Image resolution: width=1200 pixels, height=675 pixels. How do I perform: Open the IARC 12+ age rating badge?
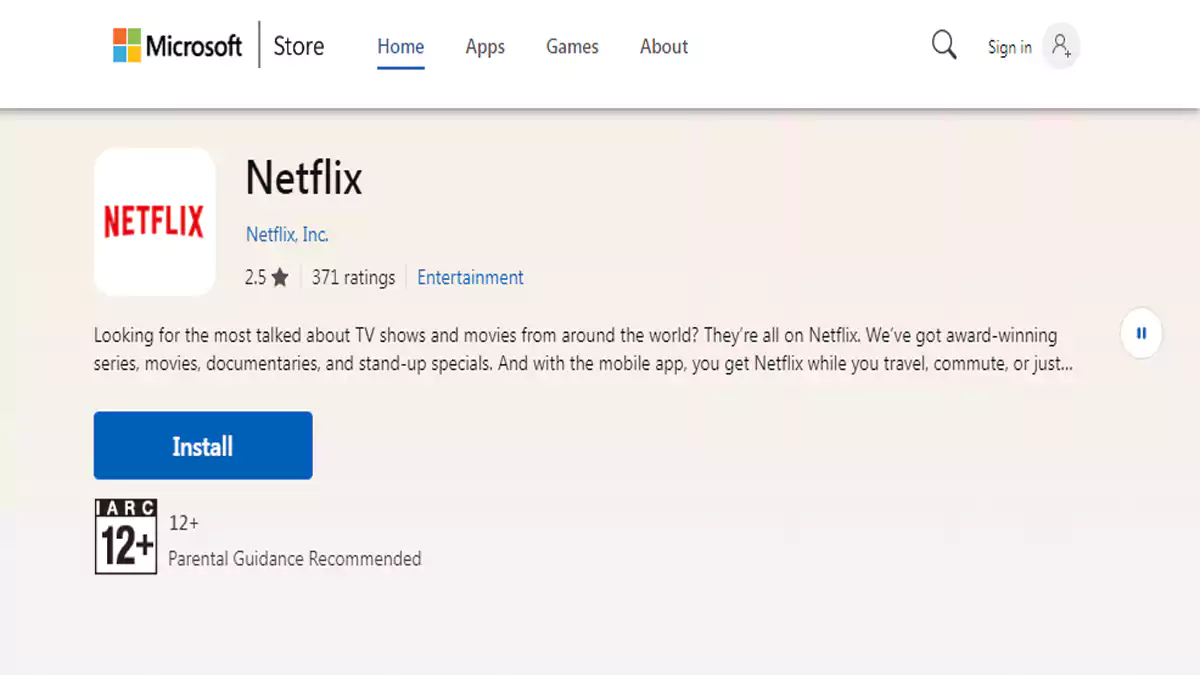[x=125, y=537]
